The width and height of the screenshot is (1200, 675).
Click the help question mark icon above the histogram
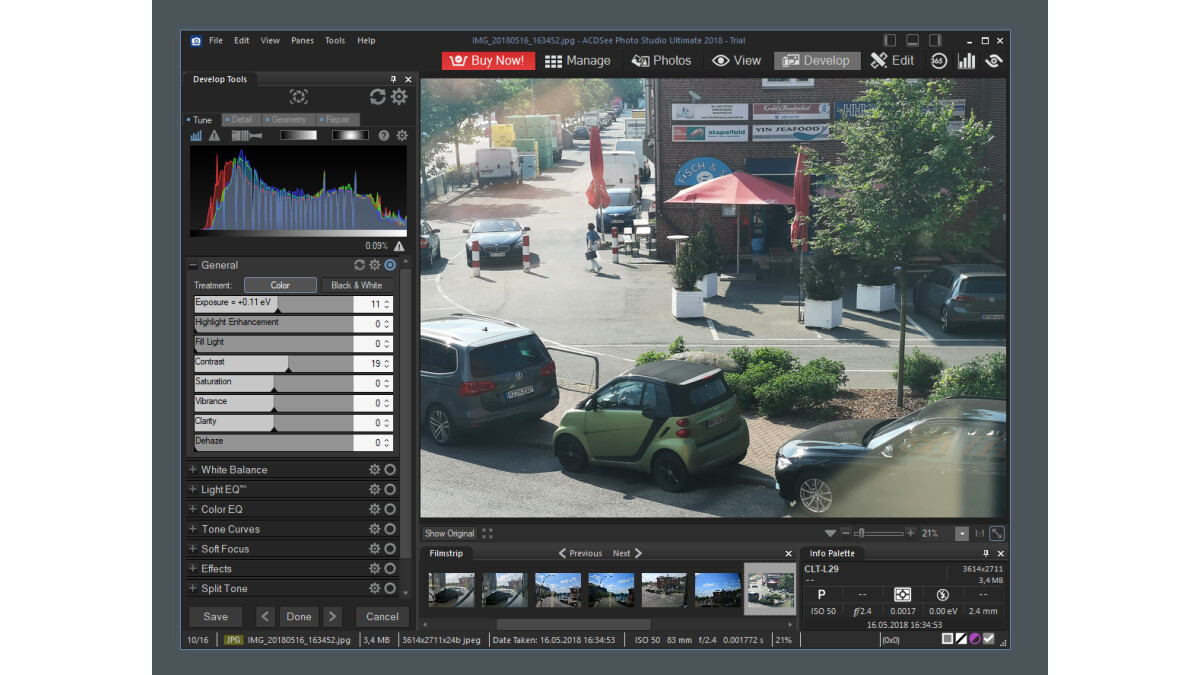(x=384, y=136)
